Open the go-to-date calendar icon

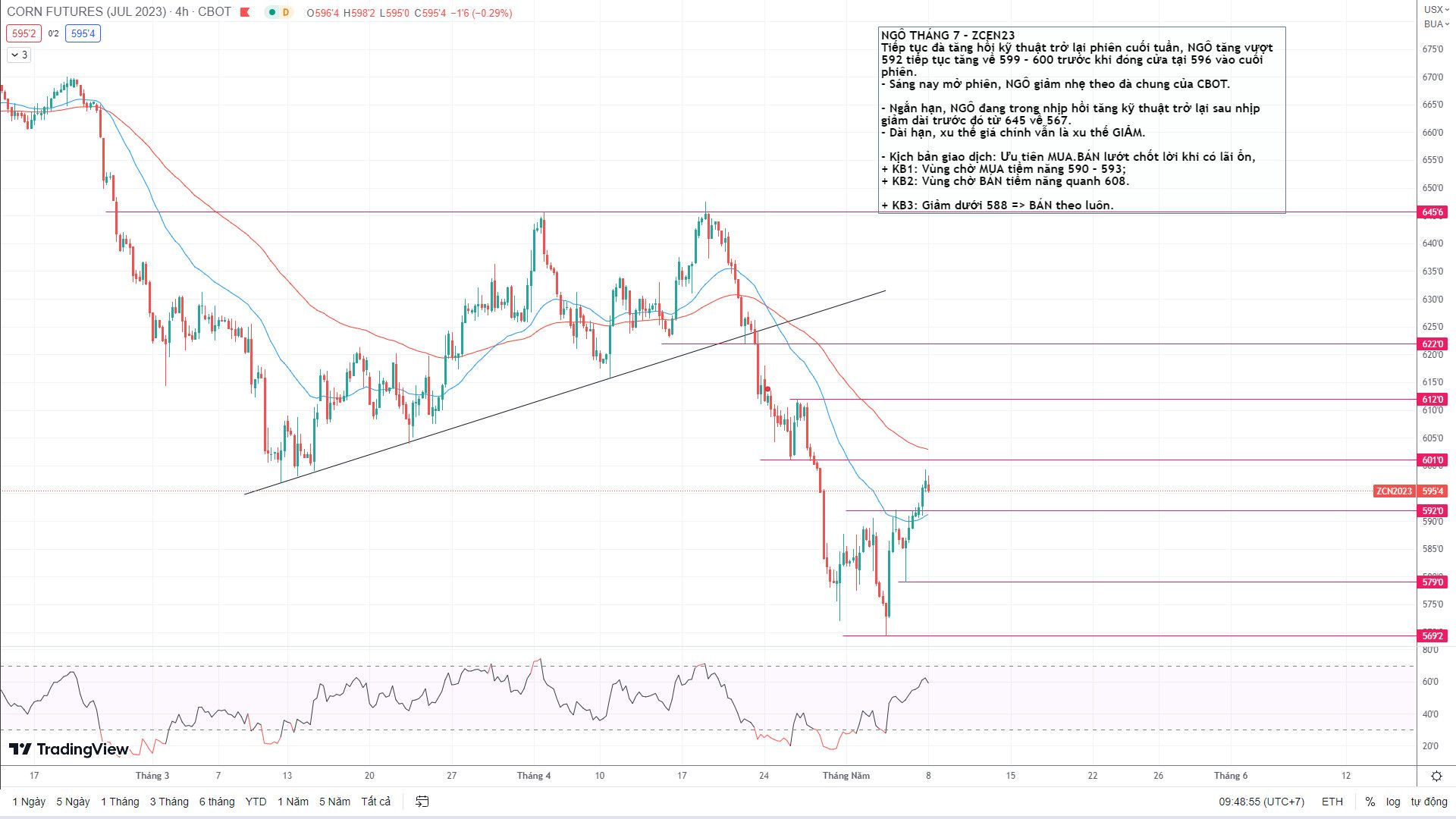(422, 802)
